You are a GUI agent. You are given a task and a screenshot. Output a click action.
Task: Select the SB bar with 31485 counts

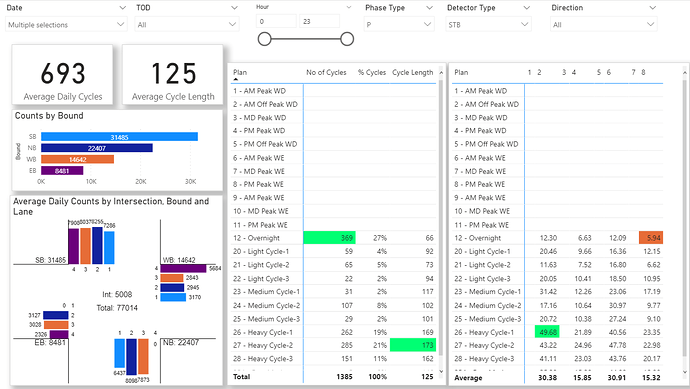[119, 137]
